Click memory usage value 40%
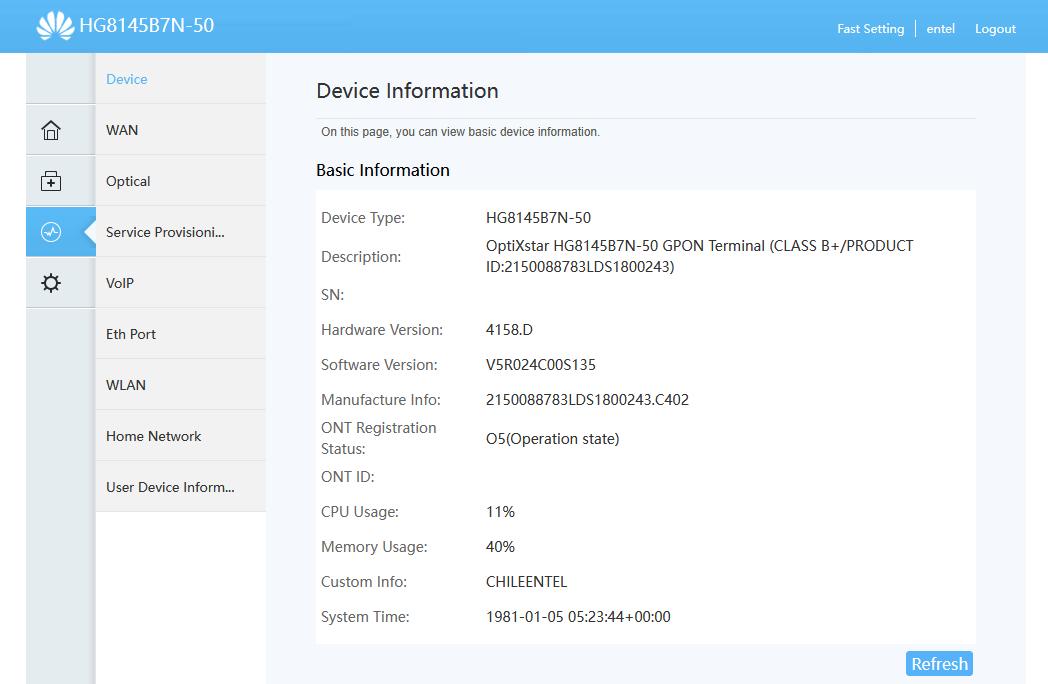Viewport: 1048px width, 684px height. [x=500, y=547]
